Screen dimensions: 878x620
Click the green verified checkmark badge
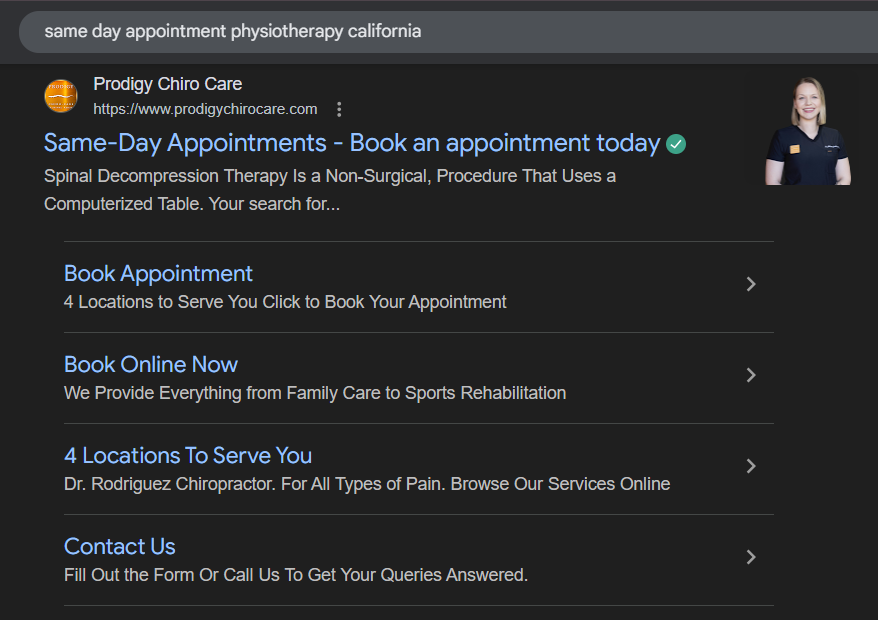[676, 144]
